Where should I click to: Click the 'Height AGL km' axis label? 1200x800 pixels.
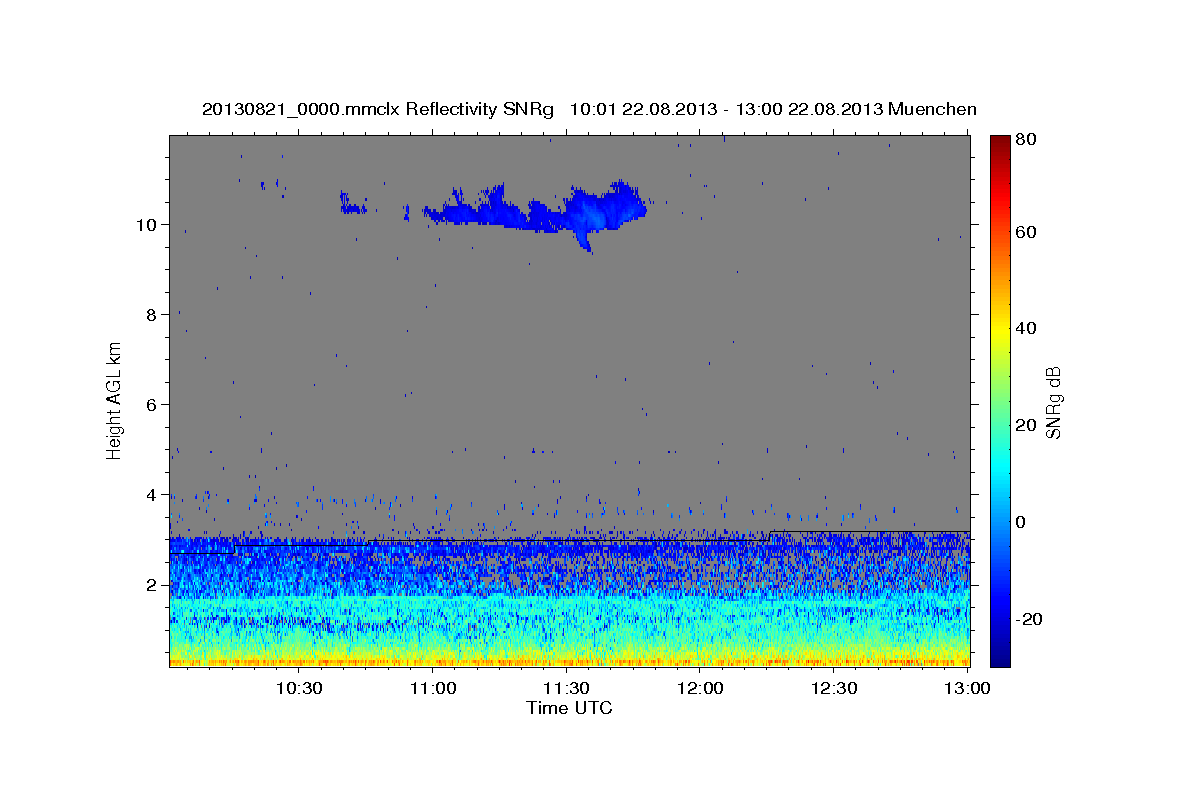click(115, 401)
